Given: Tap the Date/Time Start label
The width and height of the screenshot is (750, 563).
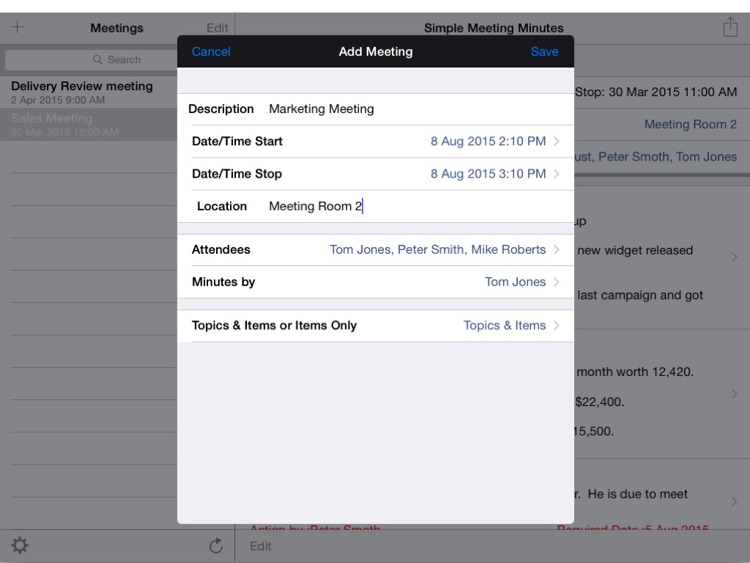Looking at the screenshot, I should click(237, 141).
